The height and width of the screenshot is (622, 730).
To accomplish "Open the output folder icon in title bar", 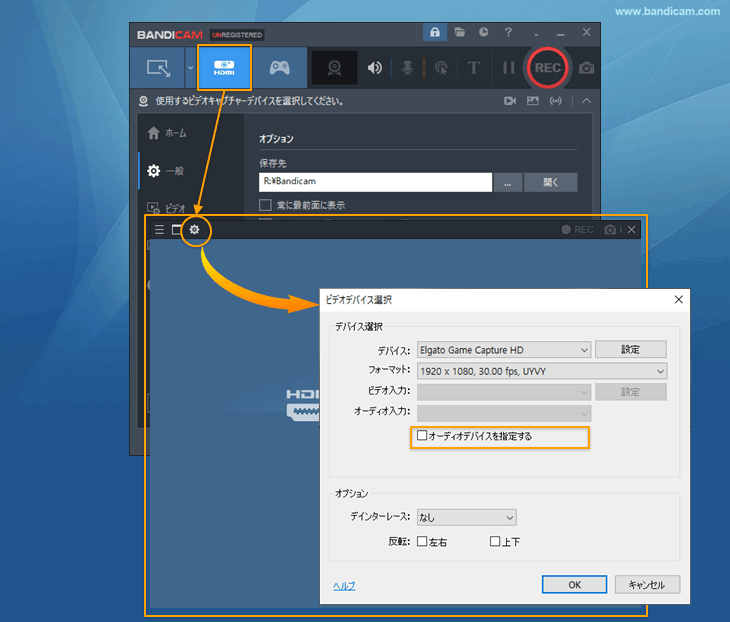I will point(460,32).
